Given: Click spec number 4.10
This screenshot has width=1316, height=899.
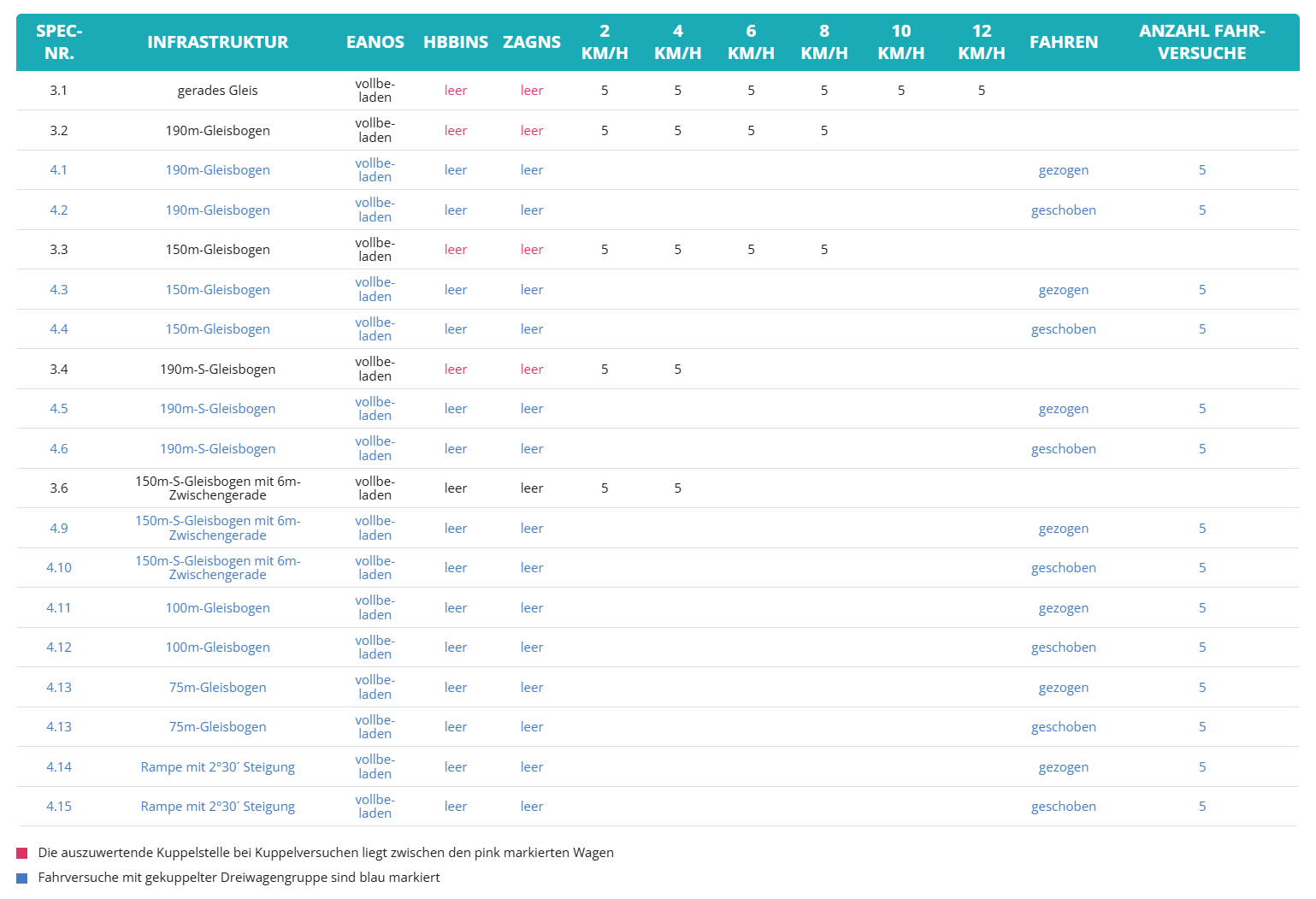Looking at the screenshot, I should click(59, 568).
